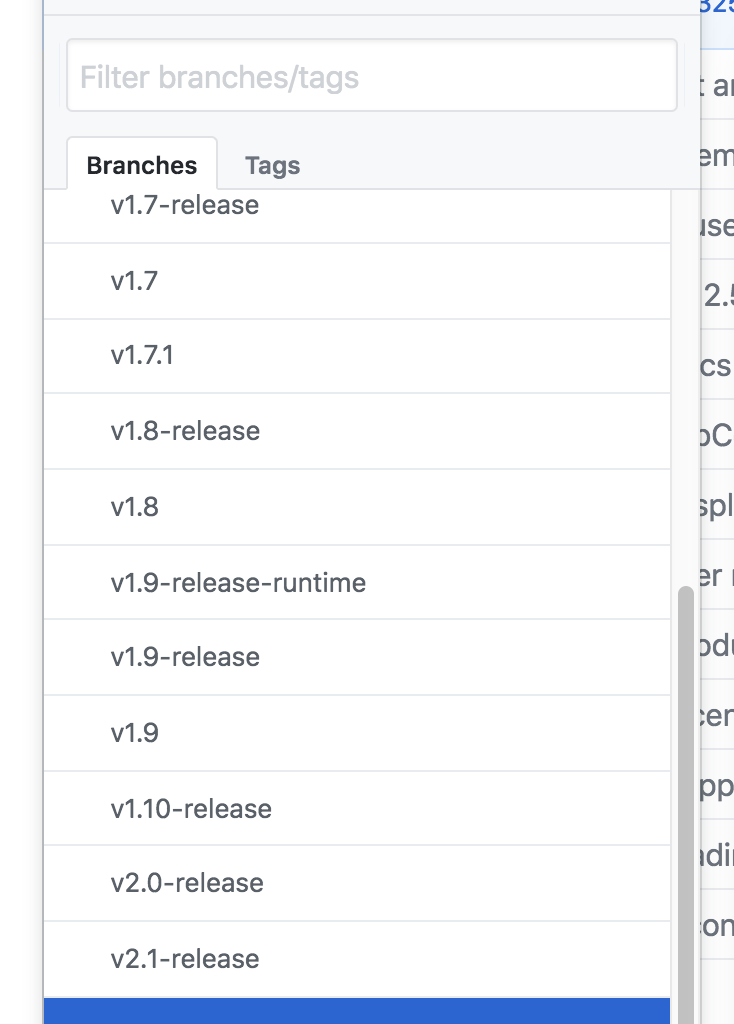
Task: Click the Filter branches/tags input field
Action: coord(371,76)
